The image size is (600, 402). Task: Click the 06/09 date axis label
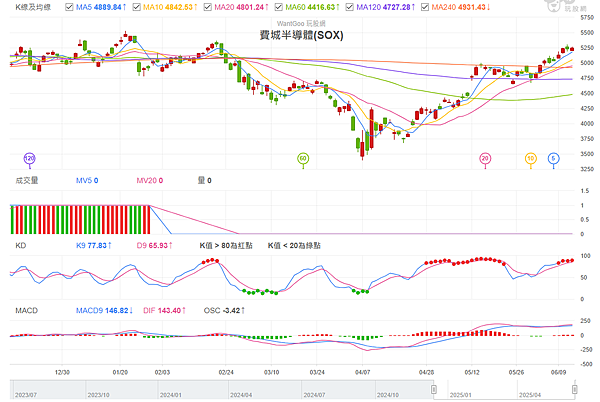[x=558, y=372]
